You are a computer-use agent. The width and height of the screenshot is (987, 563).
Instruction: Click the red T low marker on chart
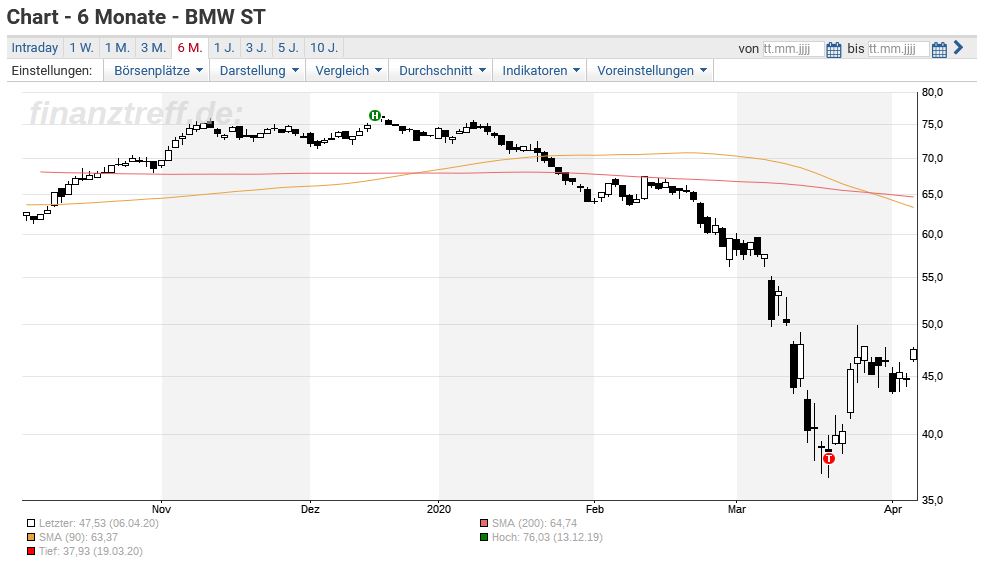pyautogui.click(x=828, y=458)
